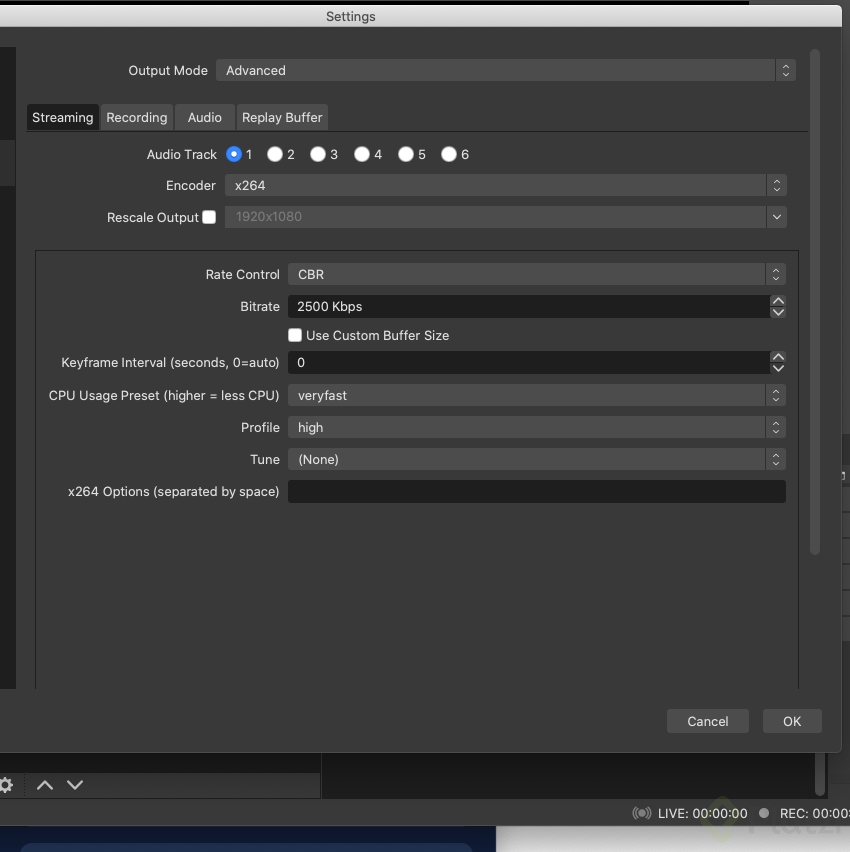Enable Use Custom Buffer Size
Image resolution: width=850 pixels, height=852 pixels.
click(x=295, y=335)
